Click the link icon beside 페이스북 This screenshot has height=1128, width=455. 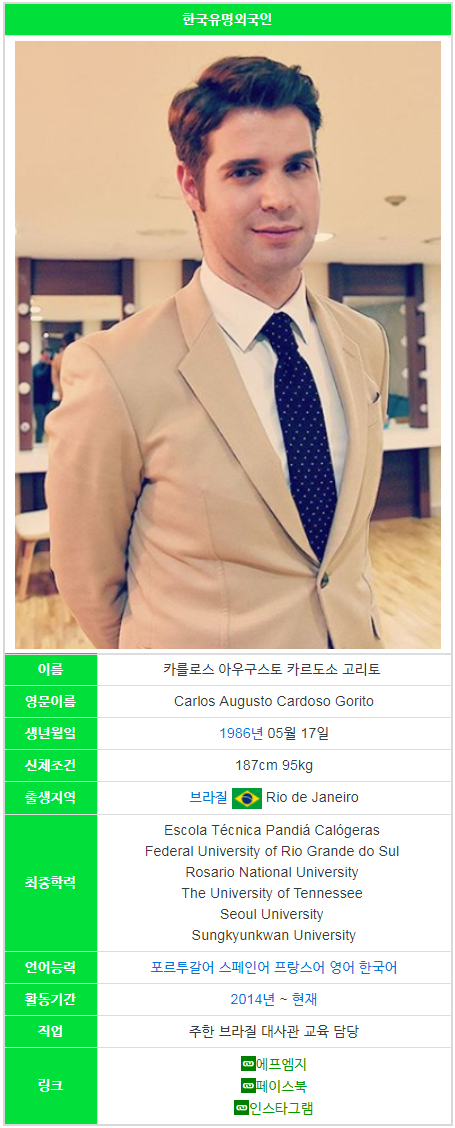248,1086
